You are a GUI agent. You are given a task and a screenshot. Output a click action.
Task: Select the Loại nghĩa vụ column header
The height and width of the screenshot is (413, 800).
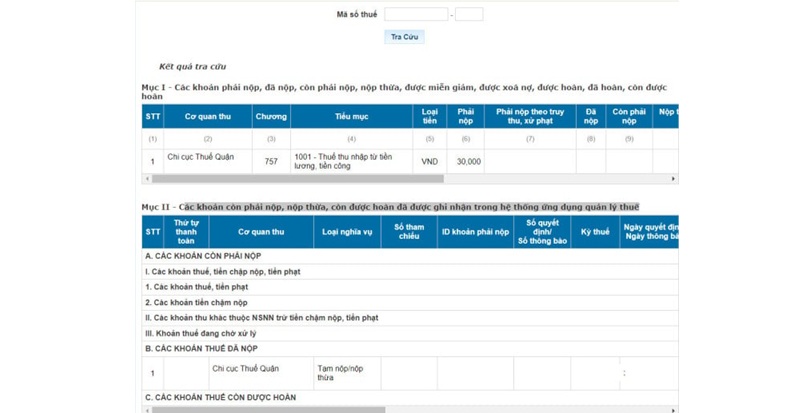click(x=347, y=231)
